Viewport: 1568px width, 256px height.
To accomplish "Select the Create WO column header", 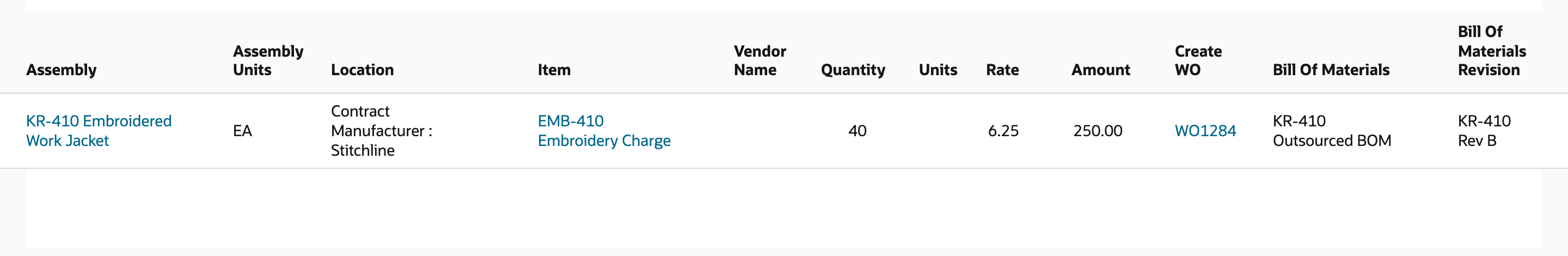I will pos(1198,60).
